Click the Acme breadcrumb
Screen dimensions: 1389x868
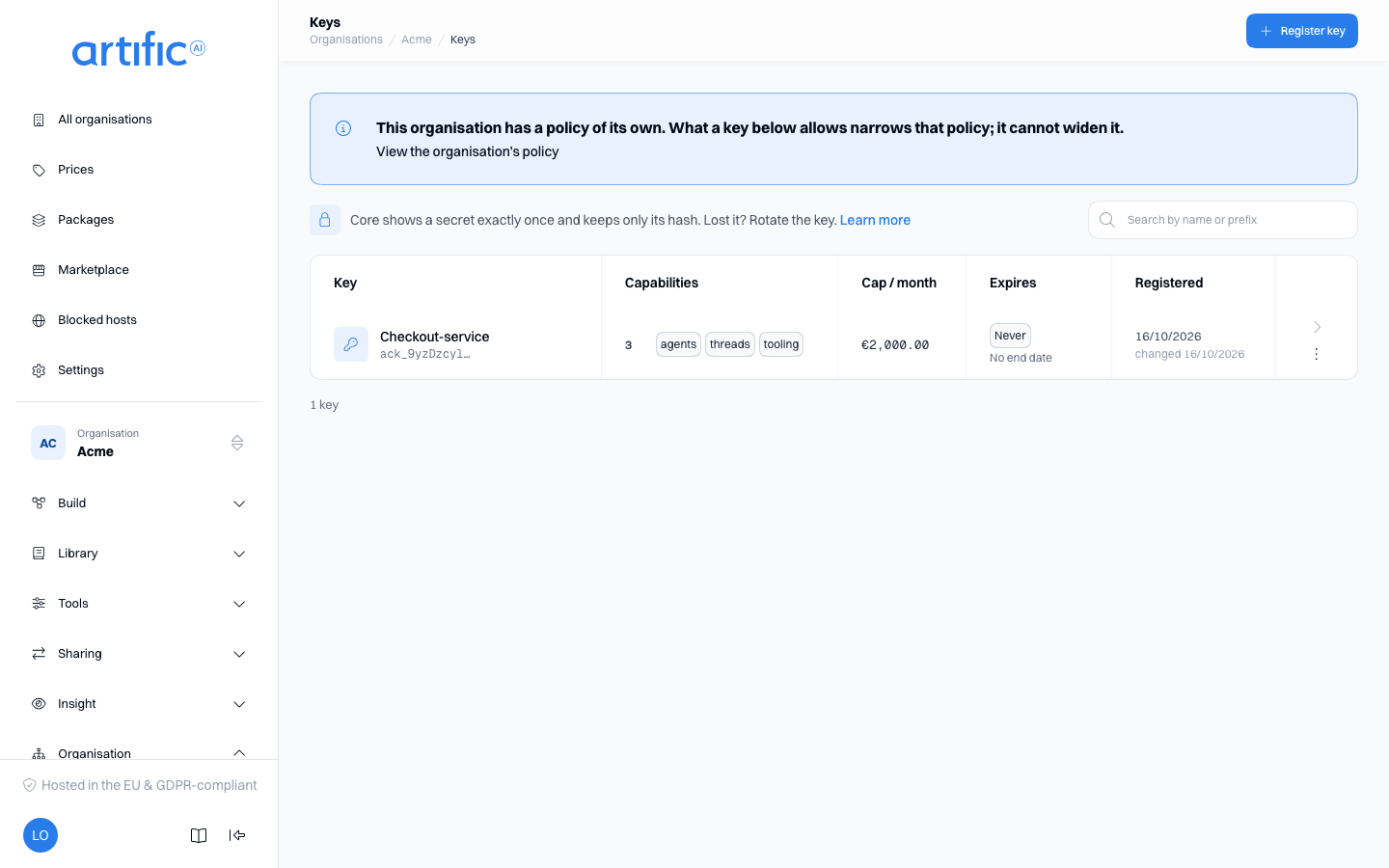(417, 40)
